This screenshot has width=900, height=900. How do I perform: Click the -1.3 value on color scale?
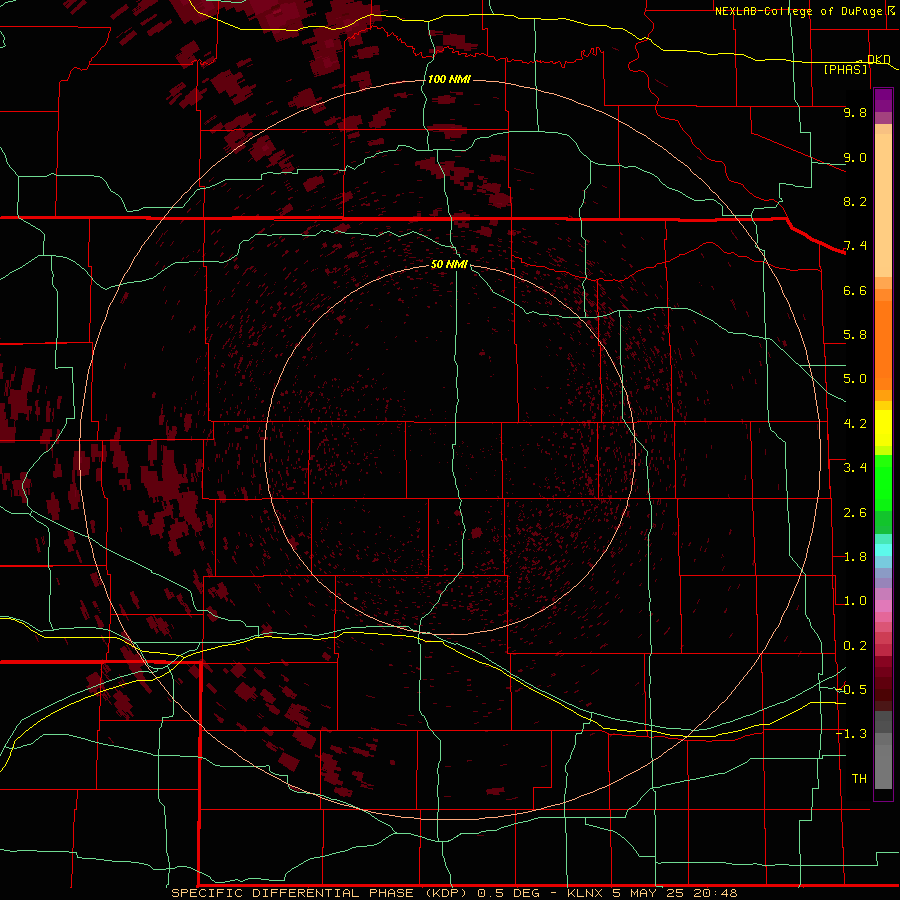click(852, 734)
